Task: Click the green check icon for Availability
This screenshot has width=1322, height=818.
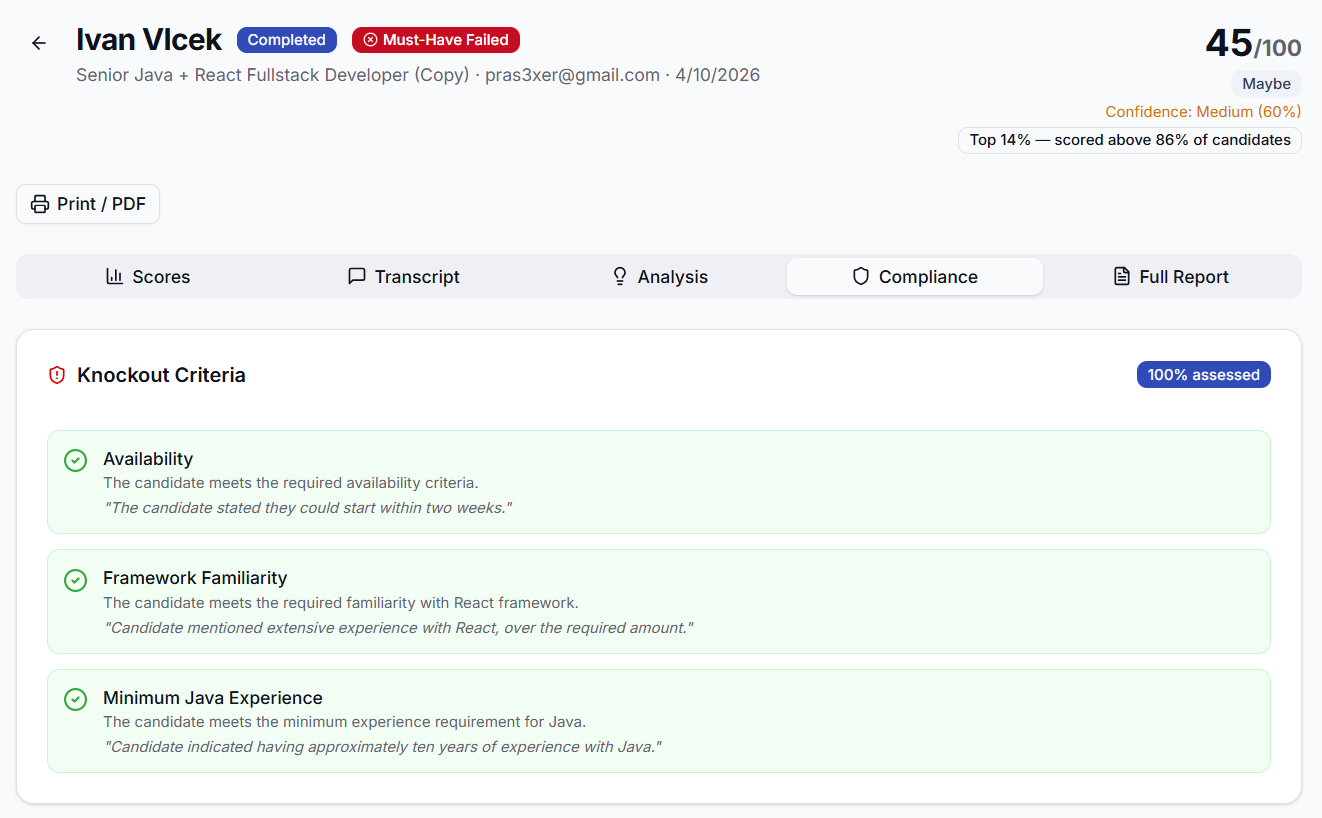Action: [x=75, y=460]
